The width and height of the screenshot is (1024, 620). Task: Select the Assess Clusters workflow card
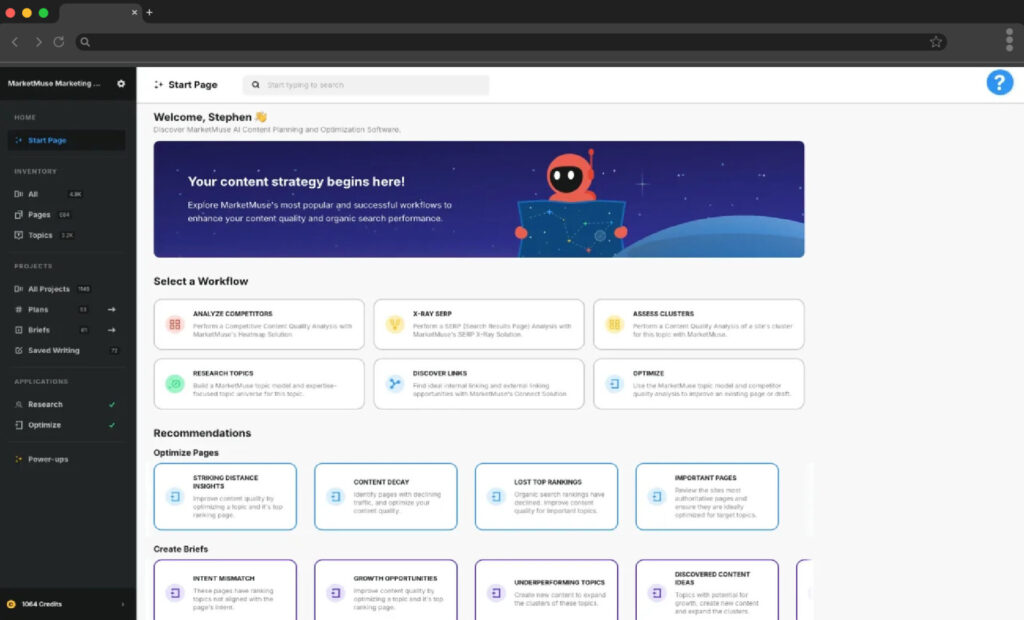pos(699,324)
